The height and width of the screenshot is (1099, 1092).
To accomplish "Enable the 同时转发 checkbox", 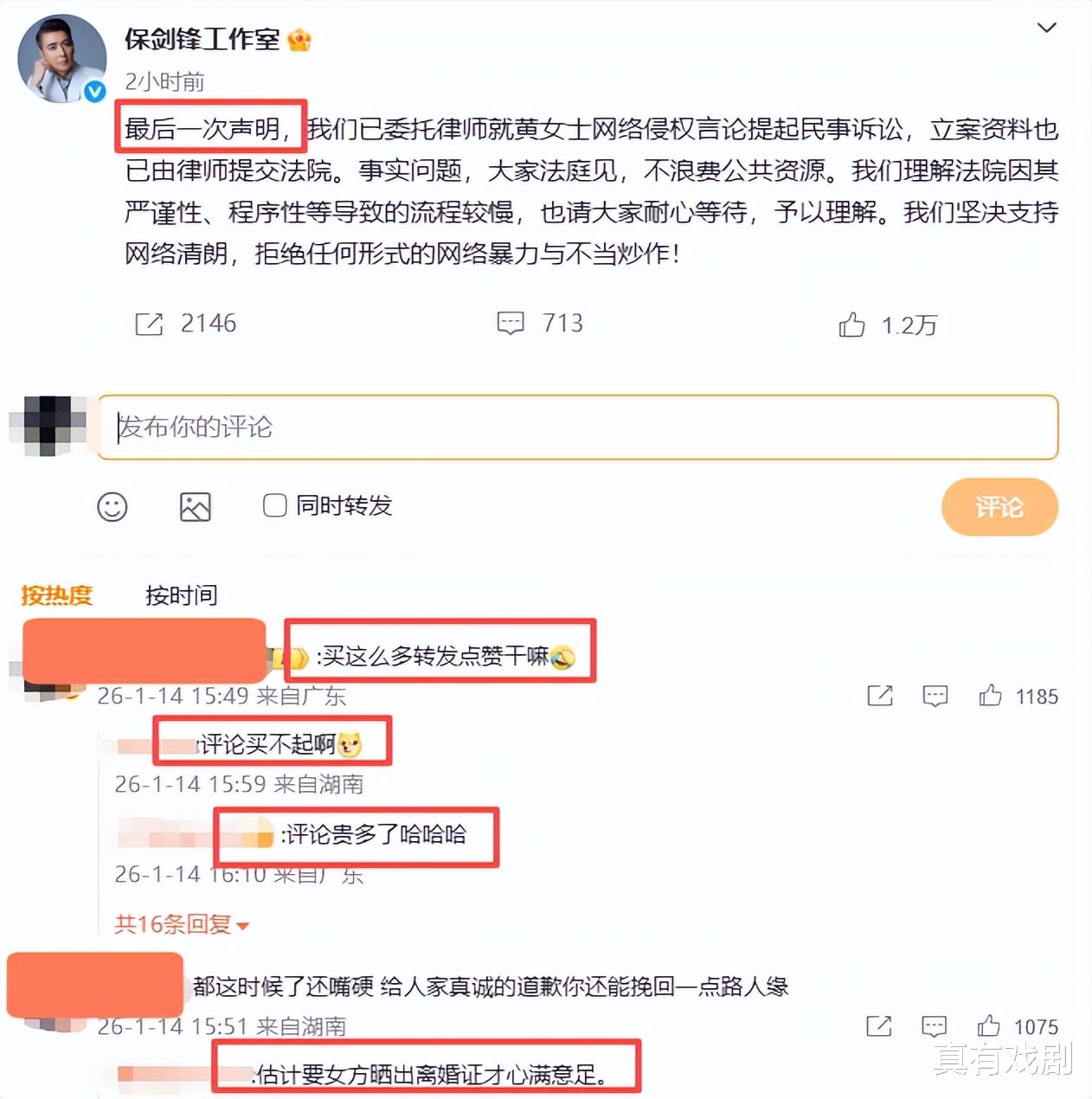I will (275, 505).
